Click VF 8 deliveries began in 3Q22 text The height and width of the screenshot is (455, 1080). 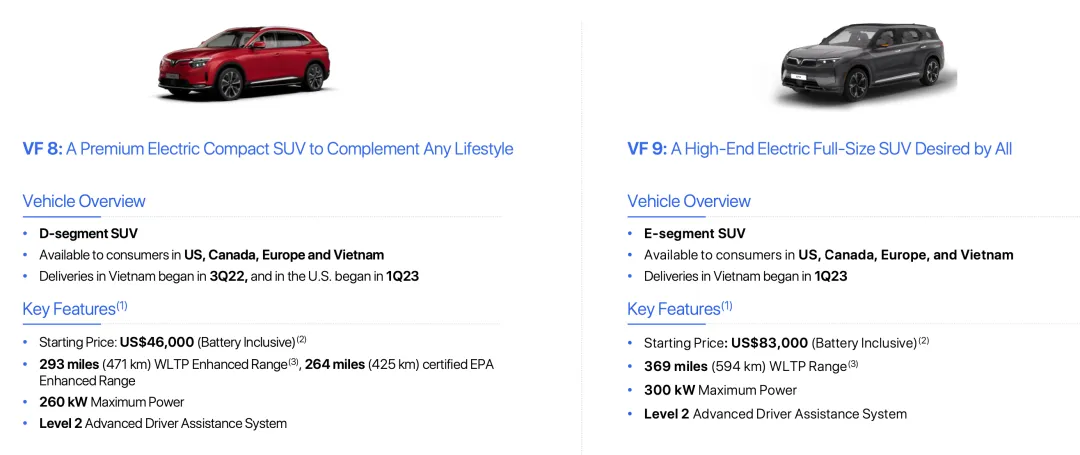pyautogui.click(x=227, y=276)
